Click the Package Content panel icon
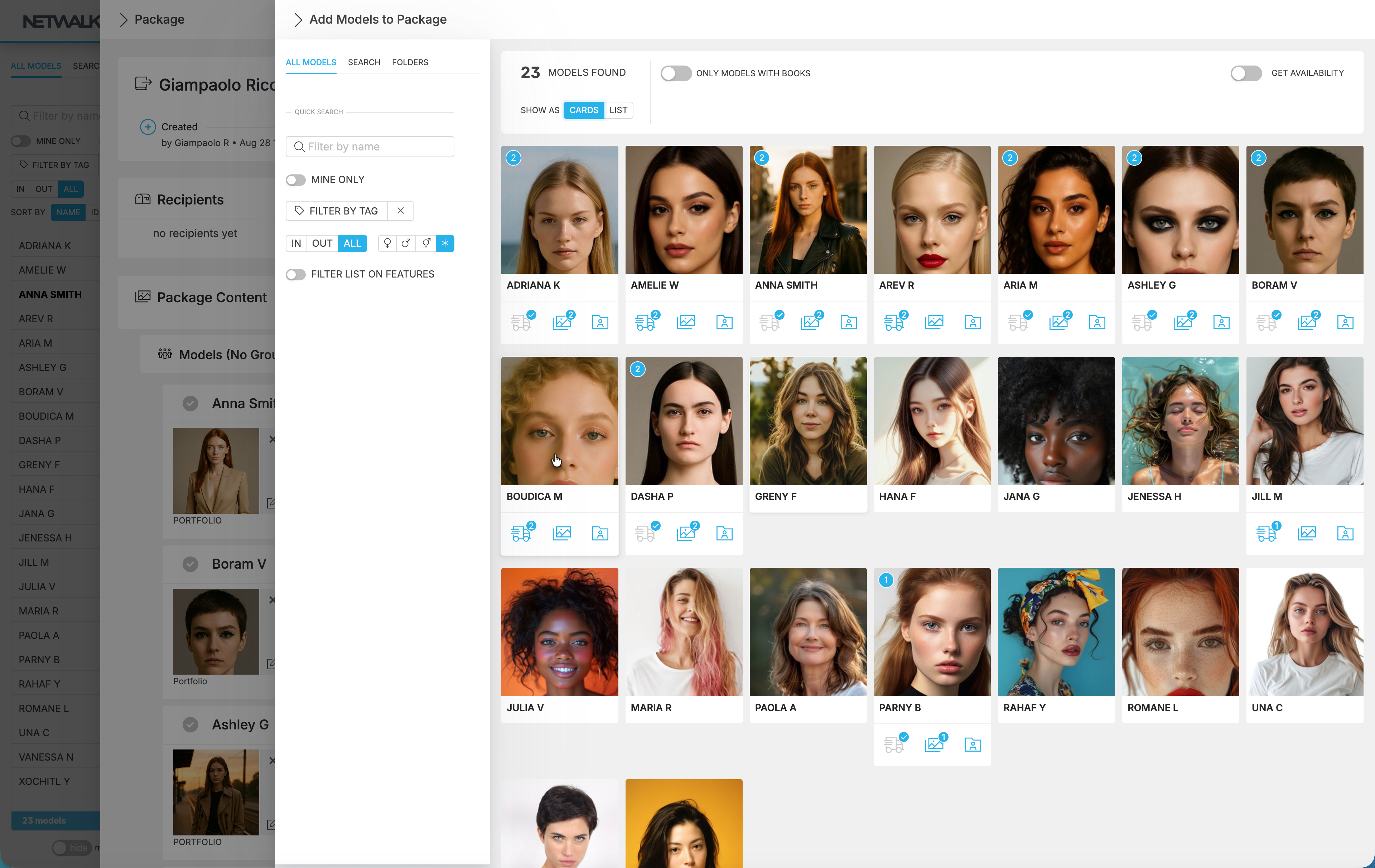Screen dimensions: 1375x868 coord(142,297)
